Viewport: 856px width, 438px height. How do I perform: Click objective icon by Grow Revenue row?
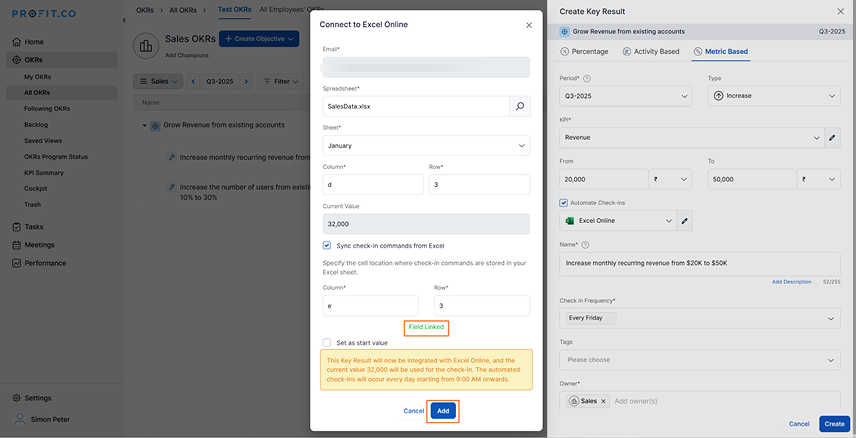pyautogui.click(x=155, y=126)
